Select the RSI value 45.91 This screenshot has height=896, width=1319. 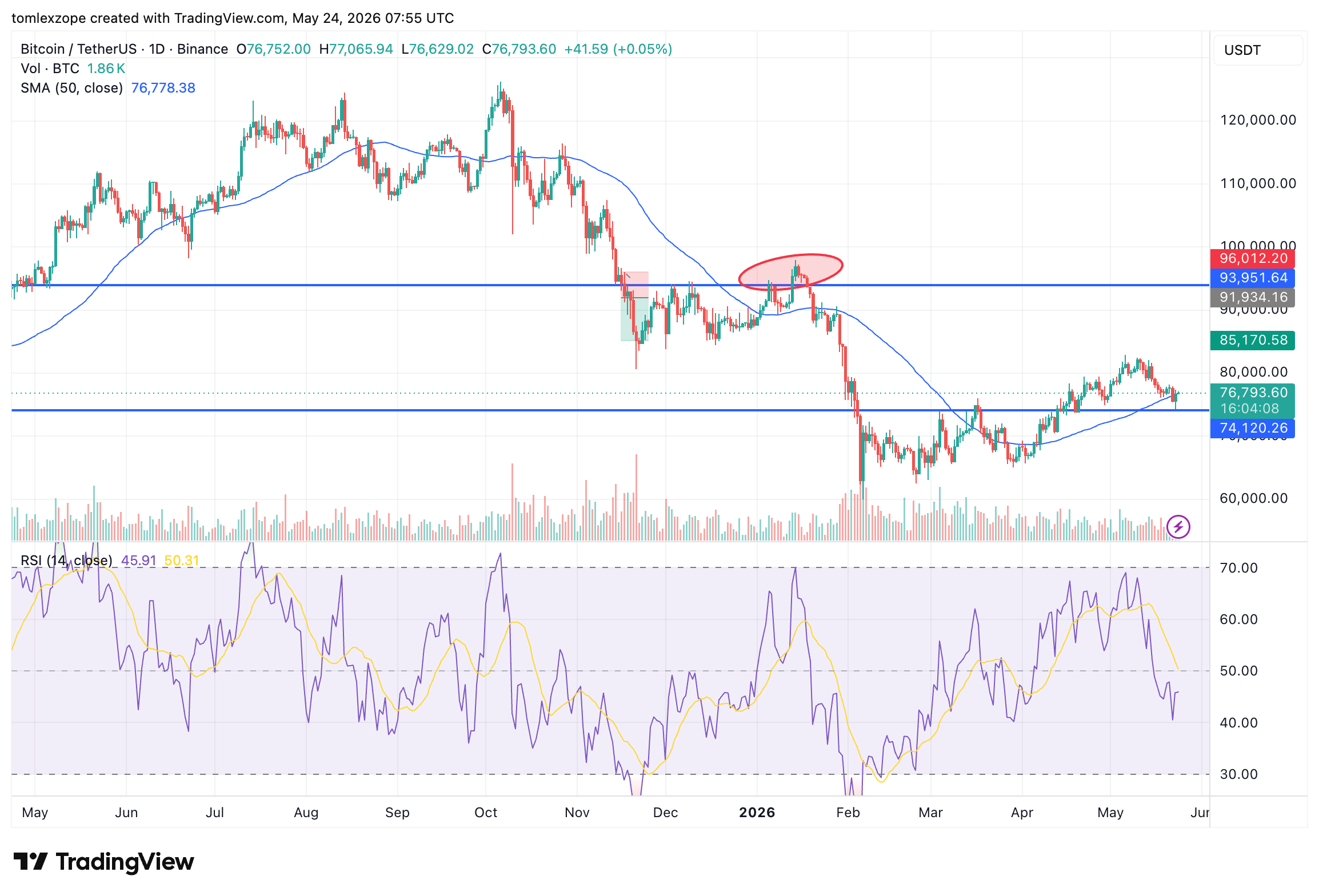click(139, 561)
